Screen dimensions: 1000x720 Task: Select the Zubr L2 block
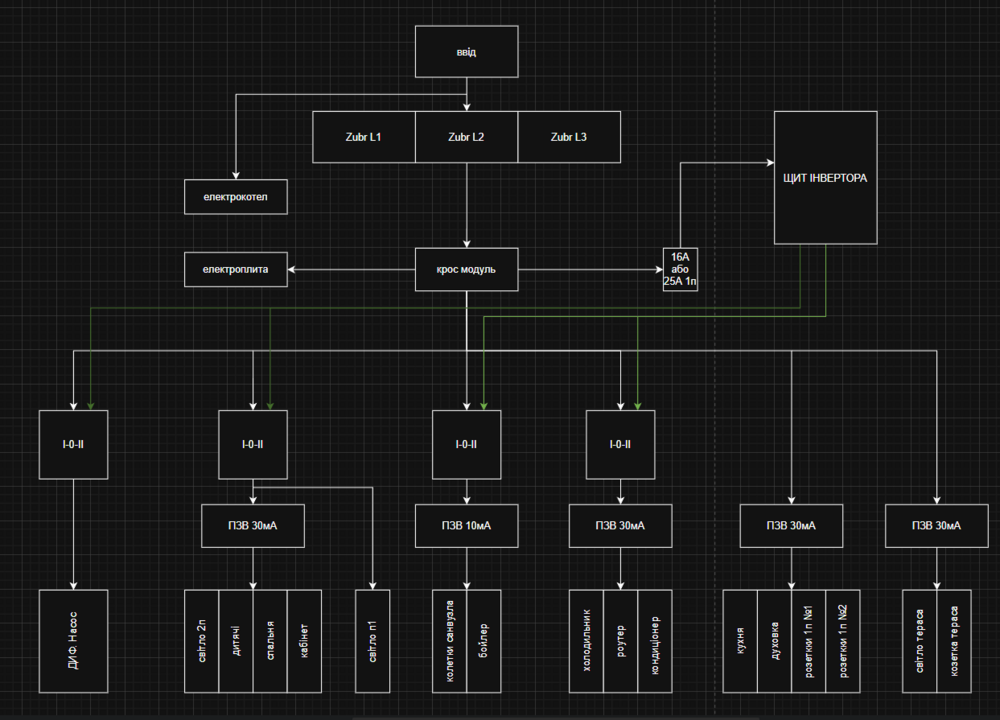(466, 137)
